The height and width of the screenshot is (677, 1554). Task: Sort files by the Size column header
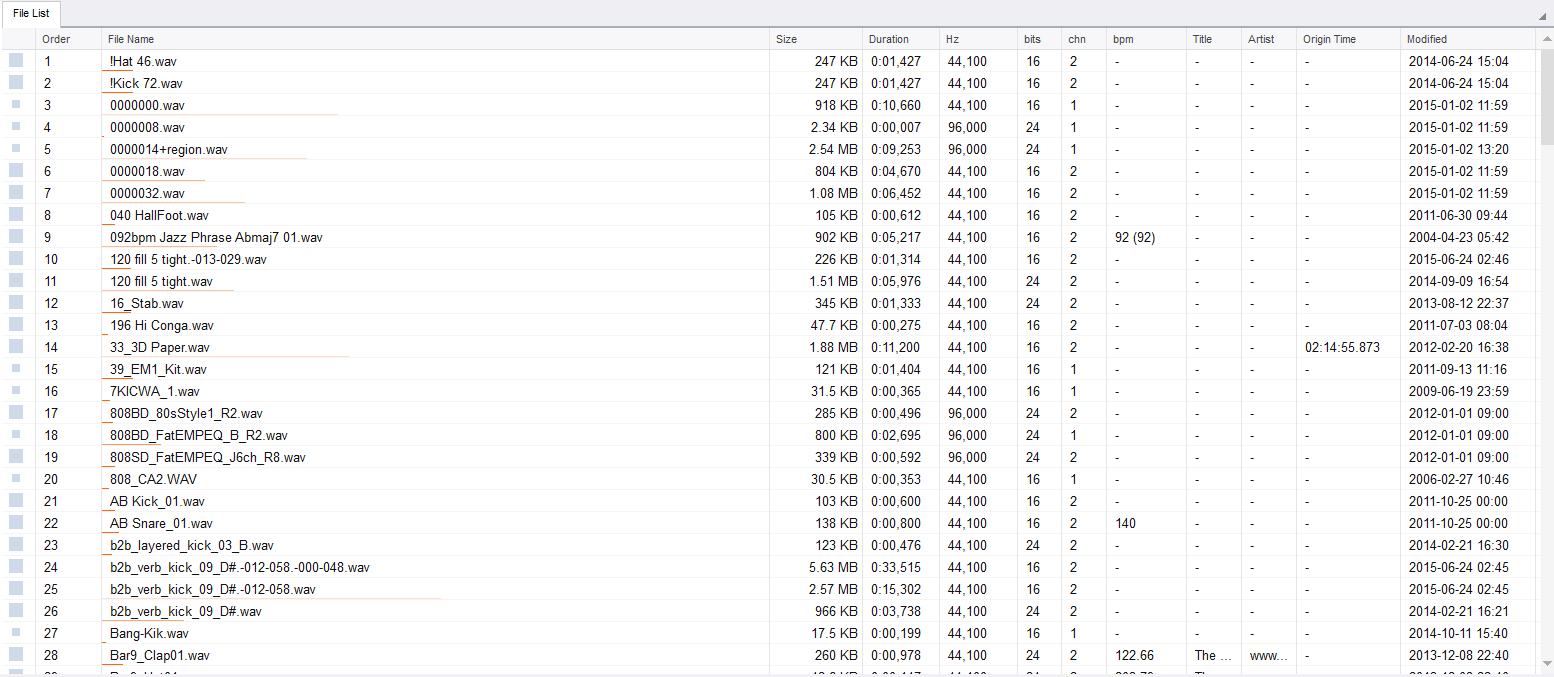(786, 39)
